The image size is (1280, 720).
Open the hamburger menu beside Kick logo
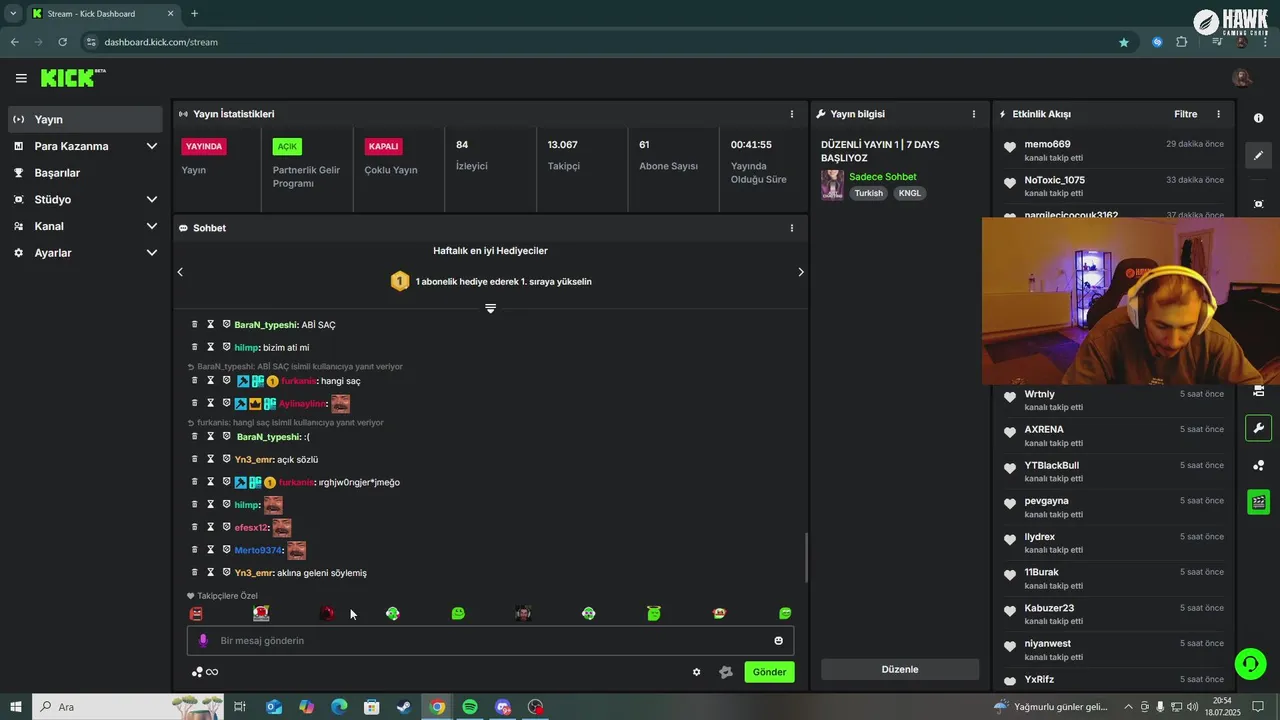point(21,78)
